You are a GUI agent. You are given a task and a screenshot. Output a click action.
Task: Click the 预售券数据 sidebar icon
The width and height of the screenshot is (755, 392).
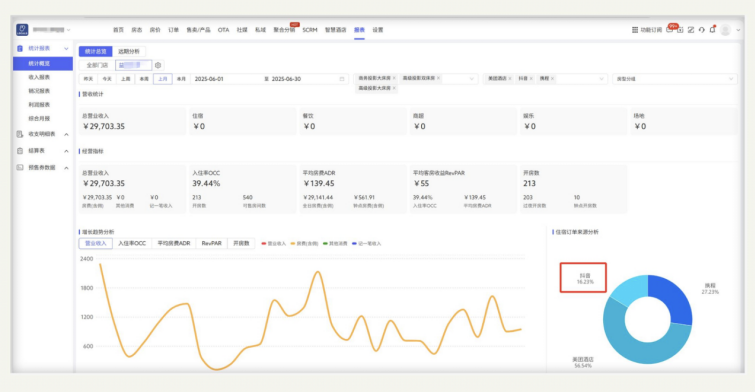20,168
